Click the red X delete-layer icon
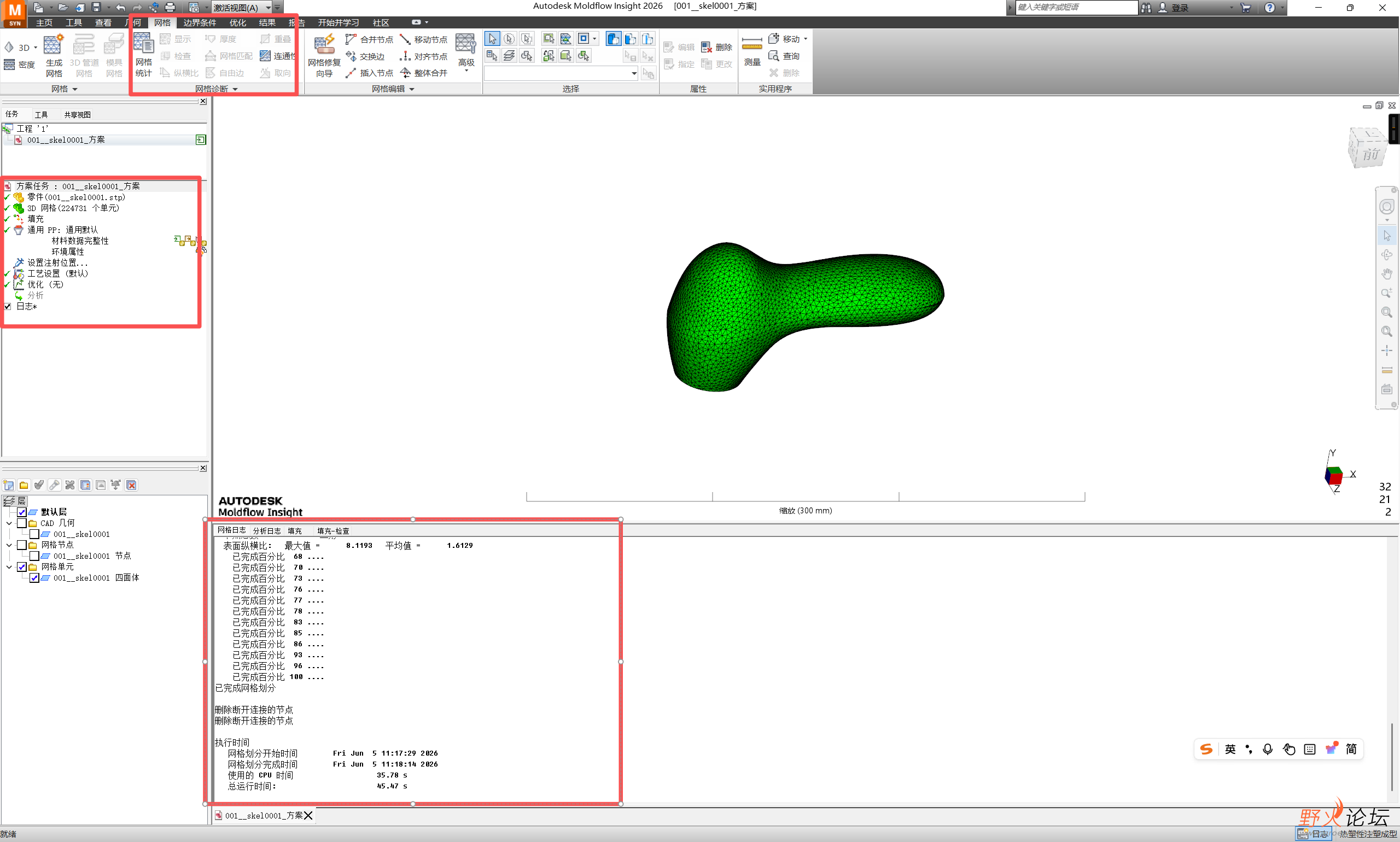 132,485
